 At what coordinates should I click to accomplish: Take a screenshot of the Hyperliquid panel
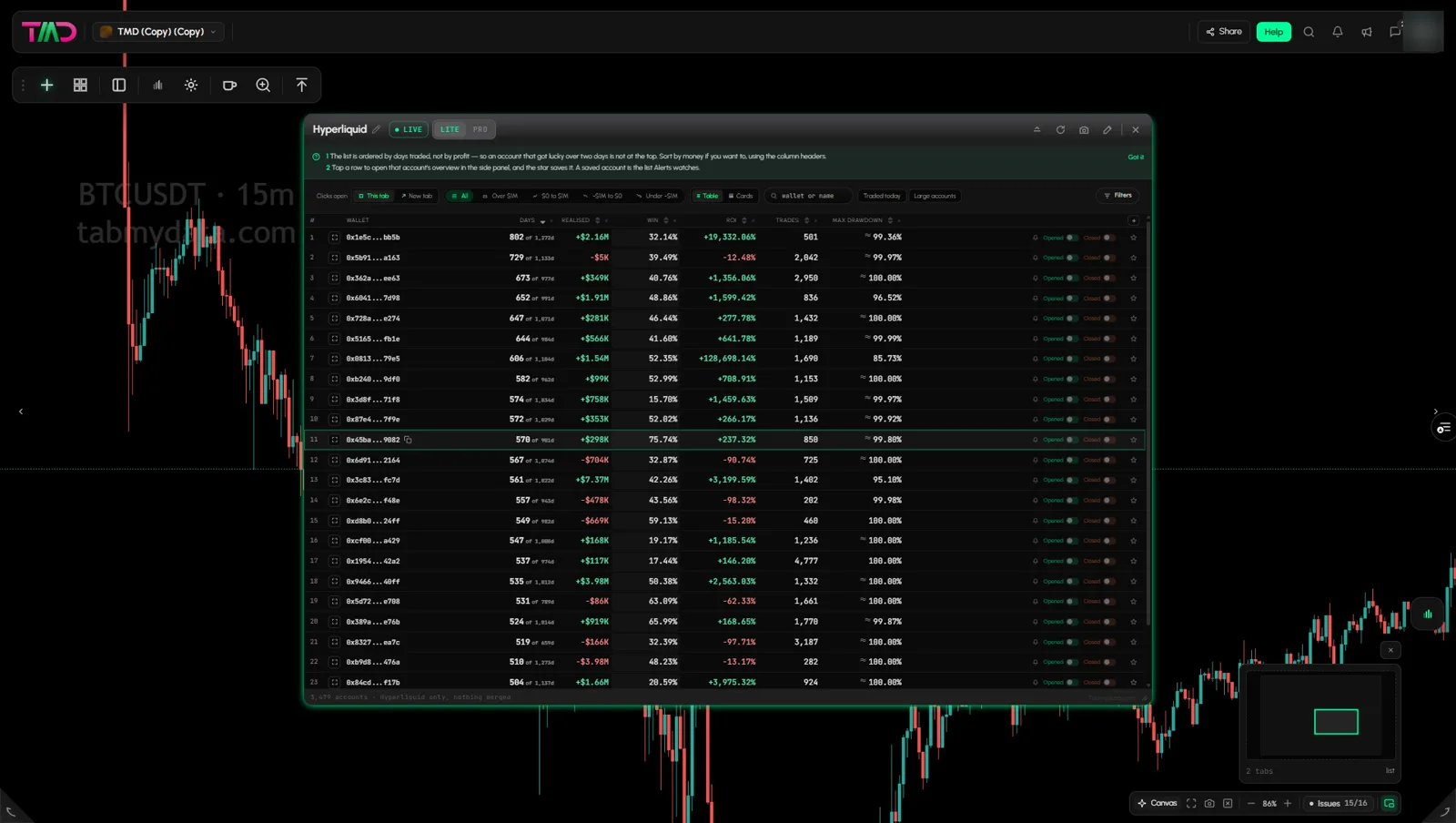click(1084, 129)
